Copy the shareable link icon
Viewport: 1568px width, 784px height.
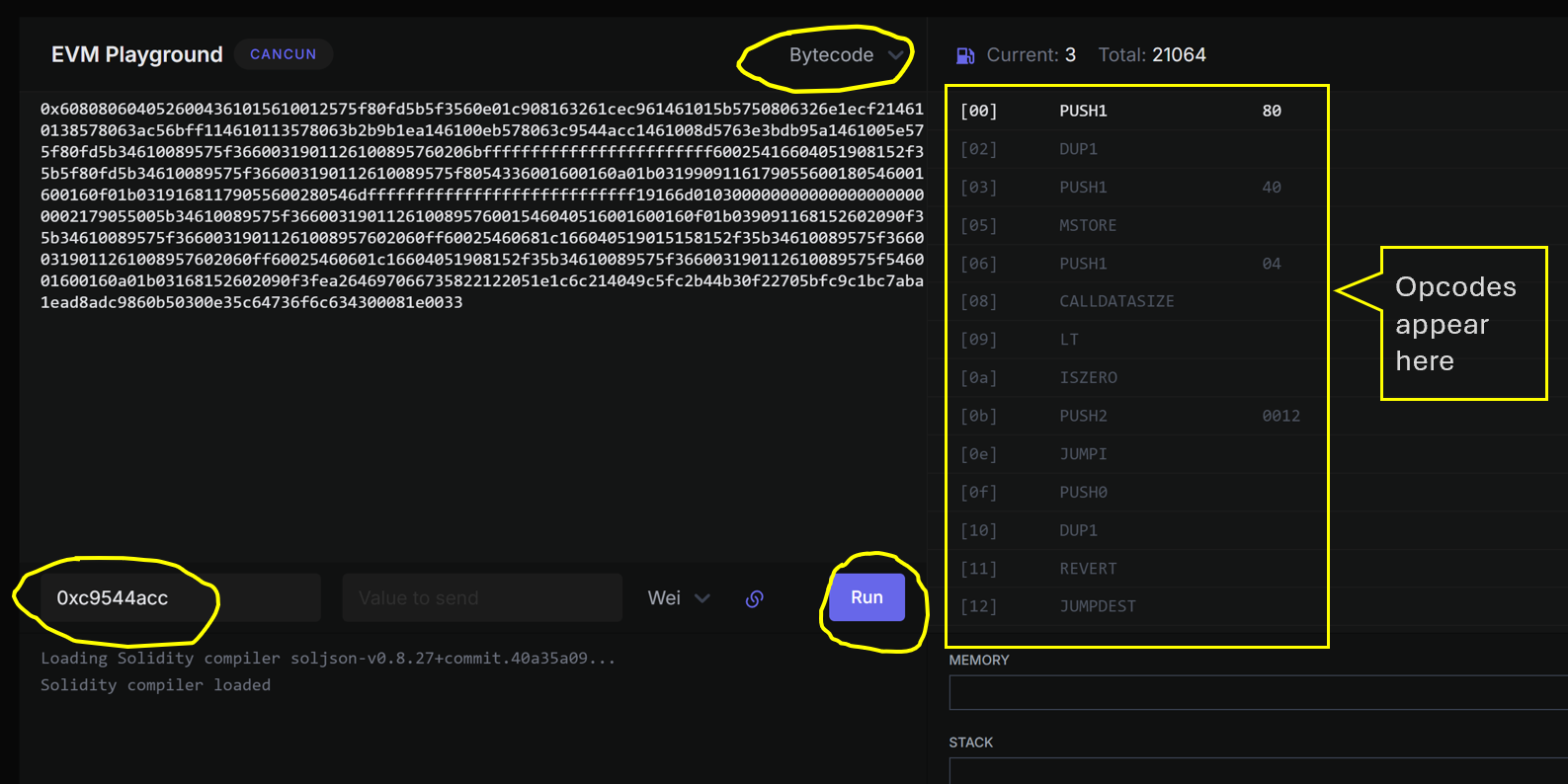click(755, 598)
